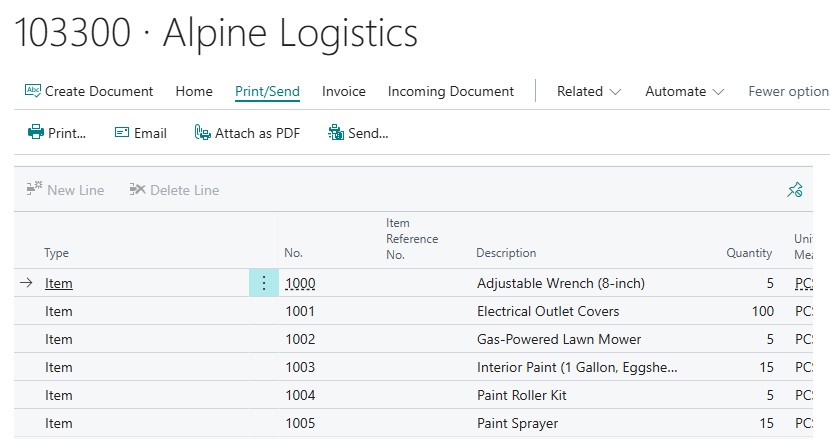830x439 pixels.
Task: Click quantity 15 for Paint Sprayer
Action: point(766,424)
